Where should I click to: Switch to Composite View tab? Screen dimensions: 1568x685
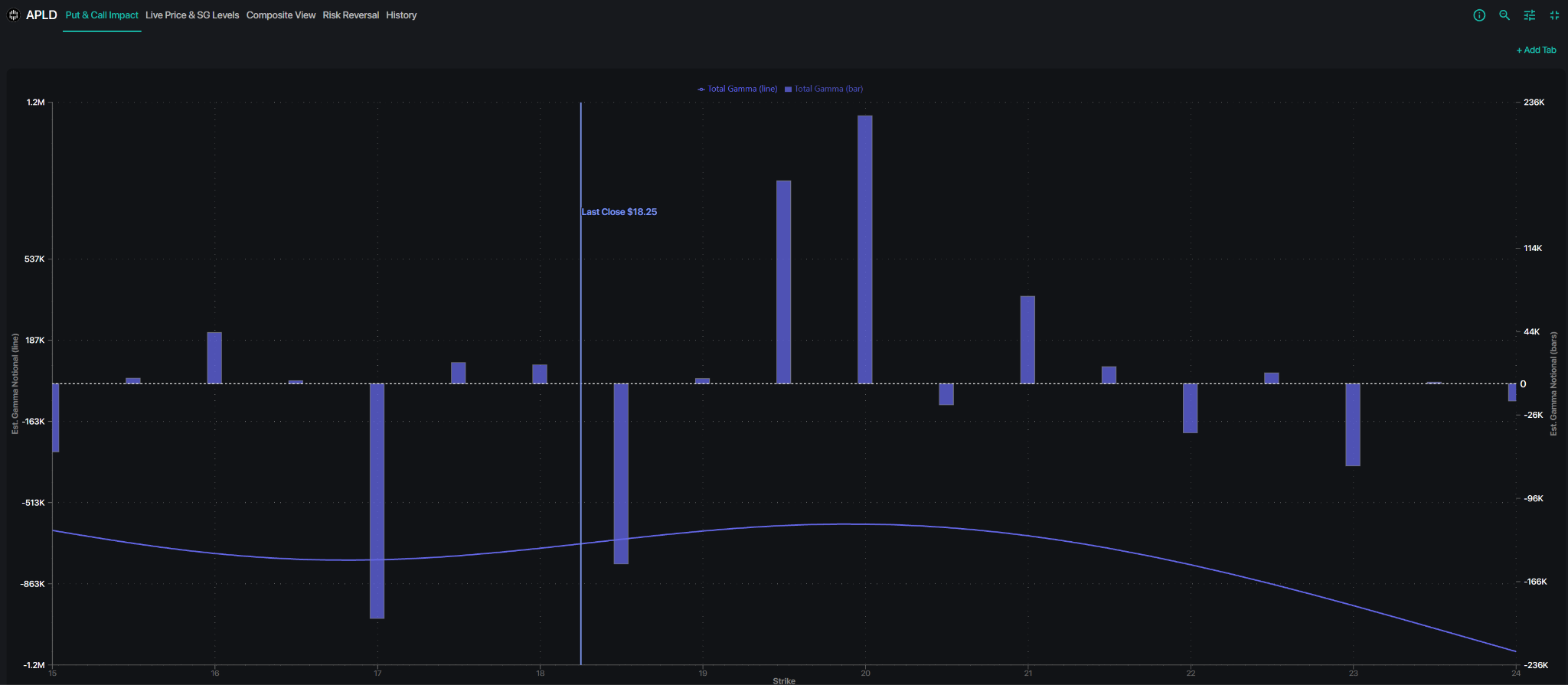click(281, 15)
